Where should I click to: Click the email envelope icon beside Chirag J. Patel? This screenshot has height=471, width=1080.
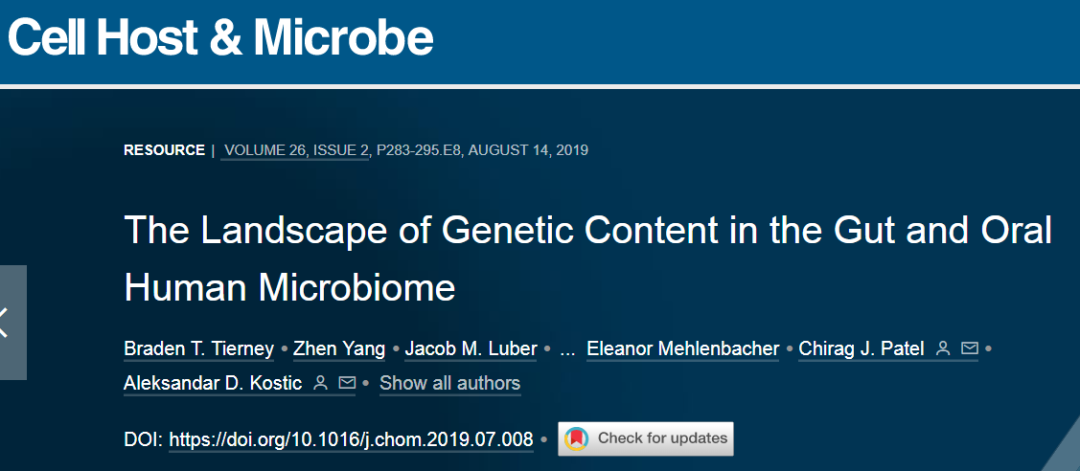click(969, 349)
